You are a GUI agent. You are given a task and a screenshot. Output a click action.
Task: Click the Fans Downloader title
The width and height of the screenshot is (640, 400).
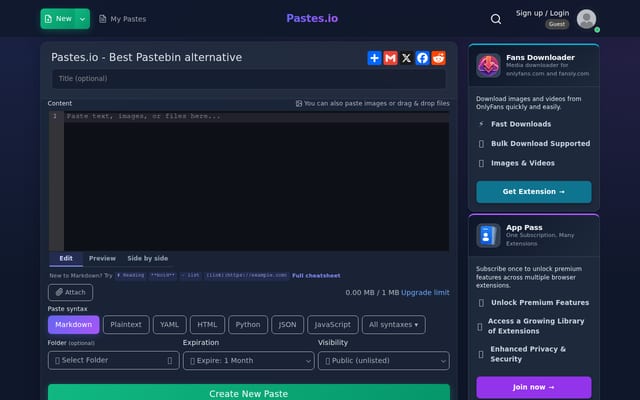pyautogui.click(x=540, y=58)
